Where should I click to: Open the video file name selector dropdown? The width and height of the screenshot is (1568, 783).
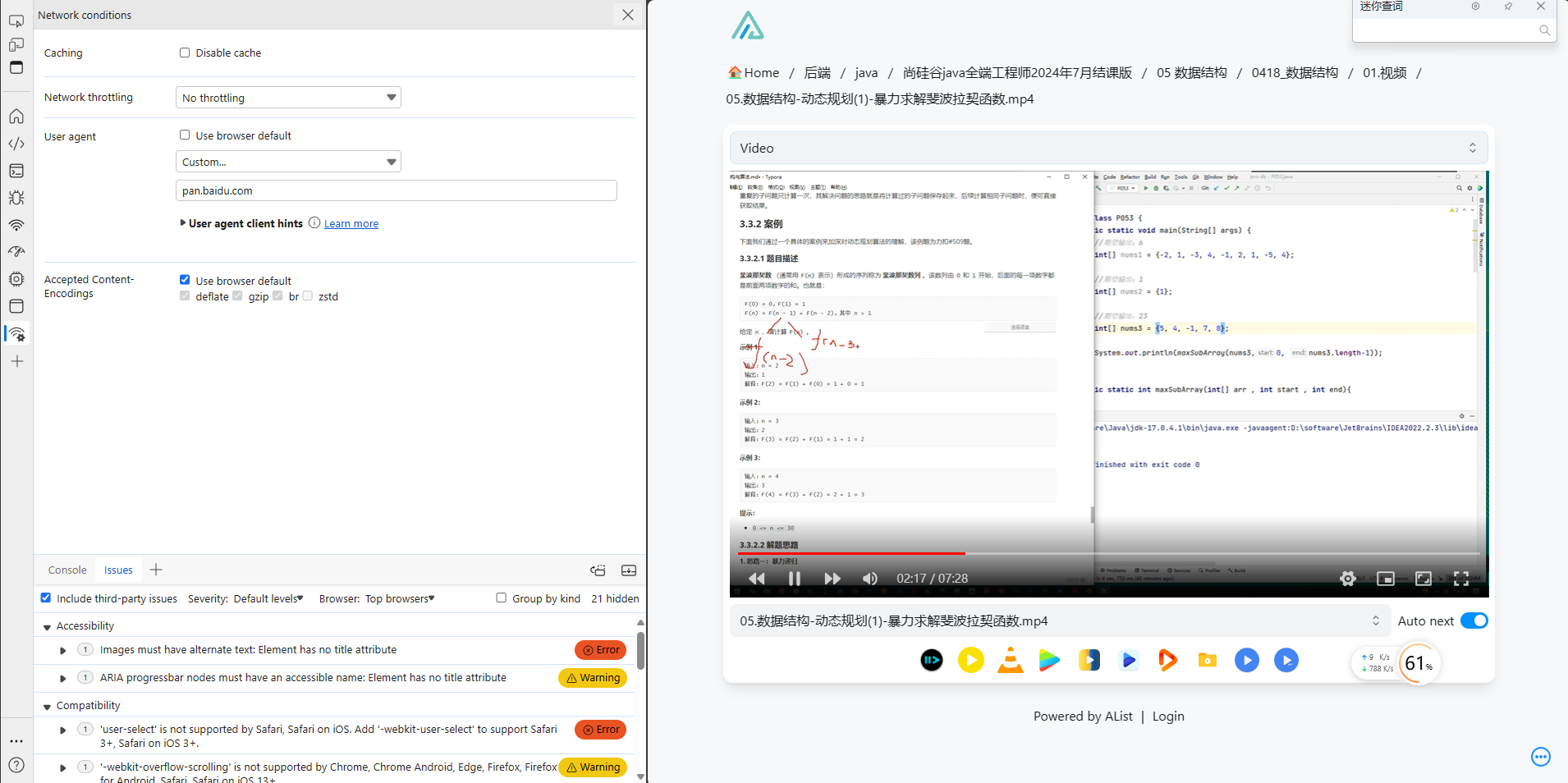tap(1060, 620)
